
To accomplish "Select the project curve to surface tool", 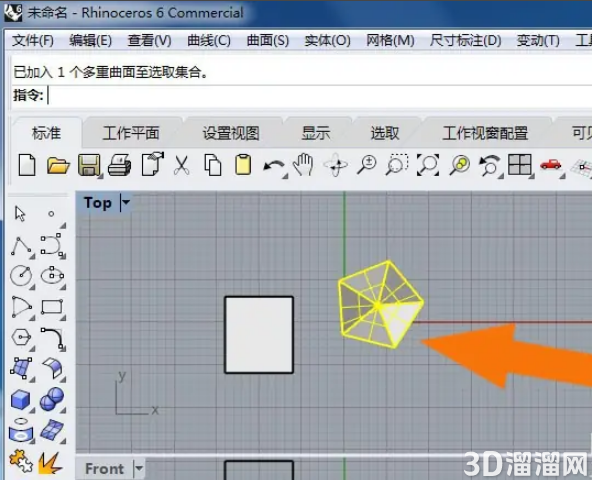I will [x=21, y=430].
